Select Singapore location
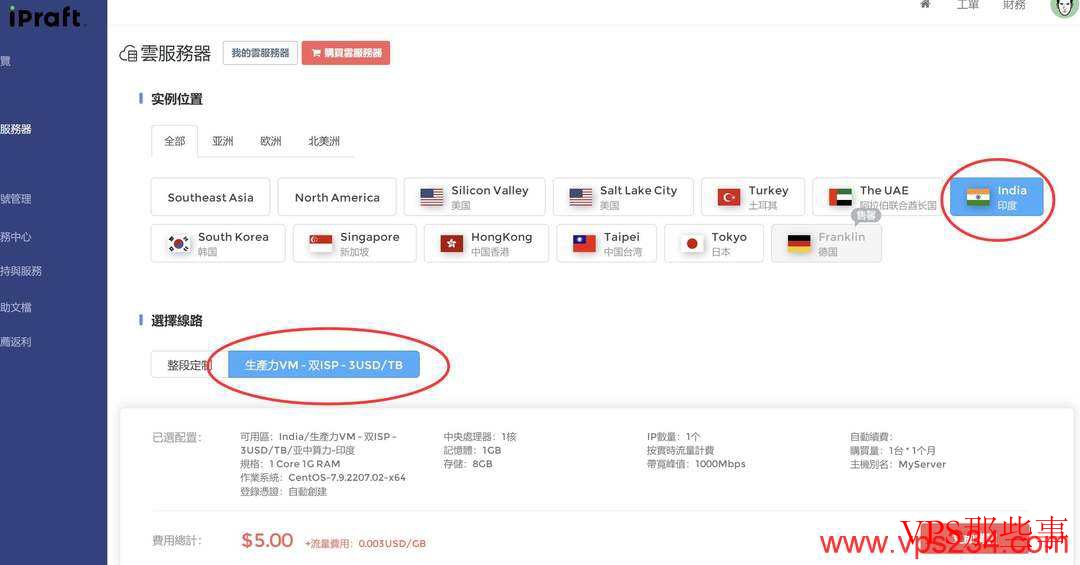Screen dimensions: 1080x565 click(x=355, y=243)
